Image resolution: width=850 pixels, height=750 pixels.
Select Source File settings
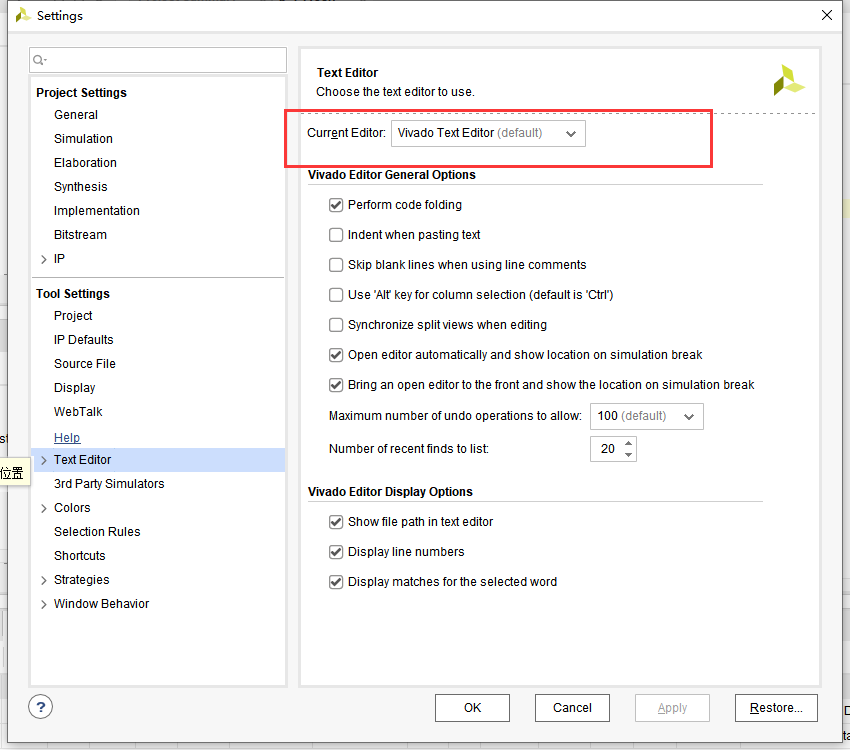85,364
